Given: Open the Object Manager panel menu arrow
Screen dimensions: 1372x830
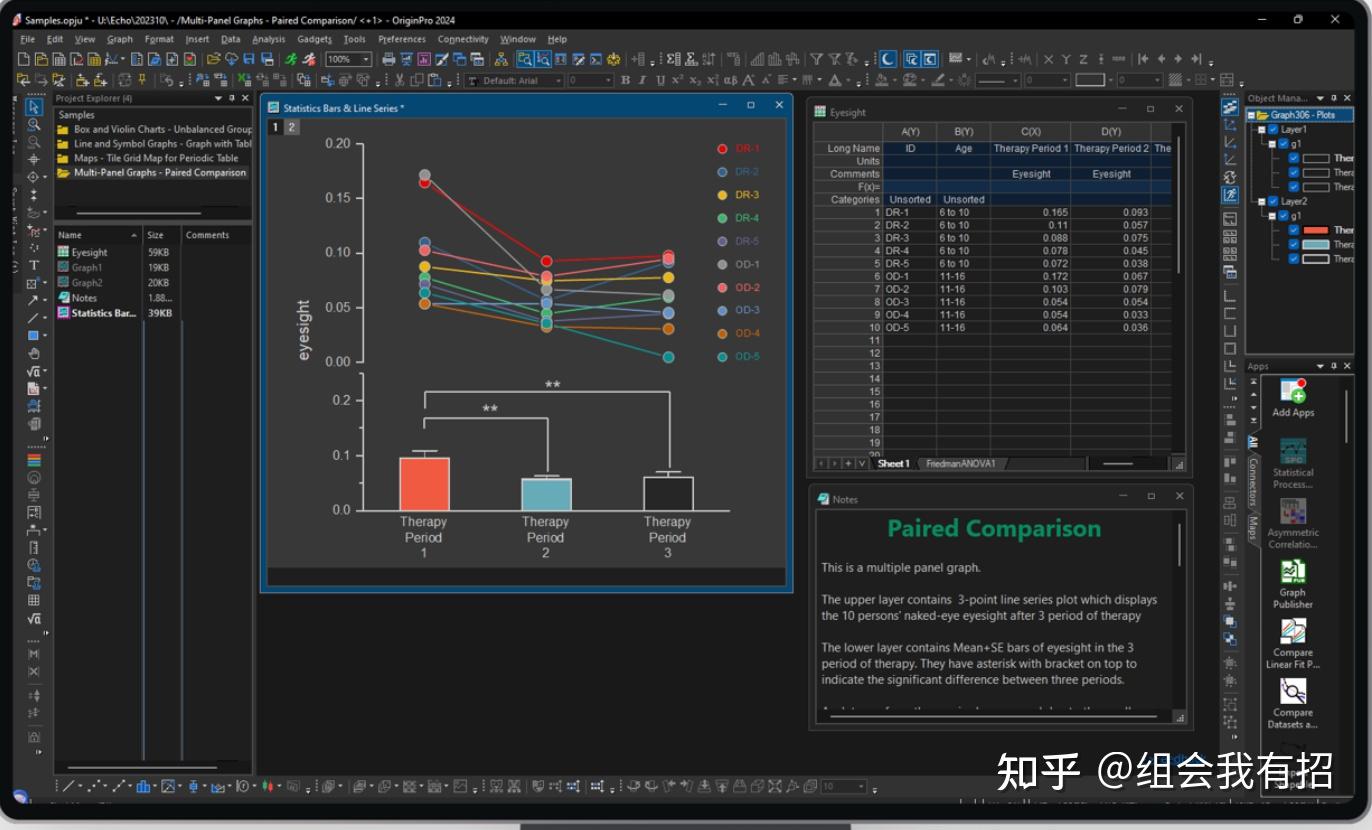Looking at the screenshot, I should 1321,98.
